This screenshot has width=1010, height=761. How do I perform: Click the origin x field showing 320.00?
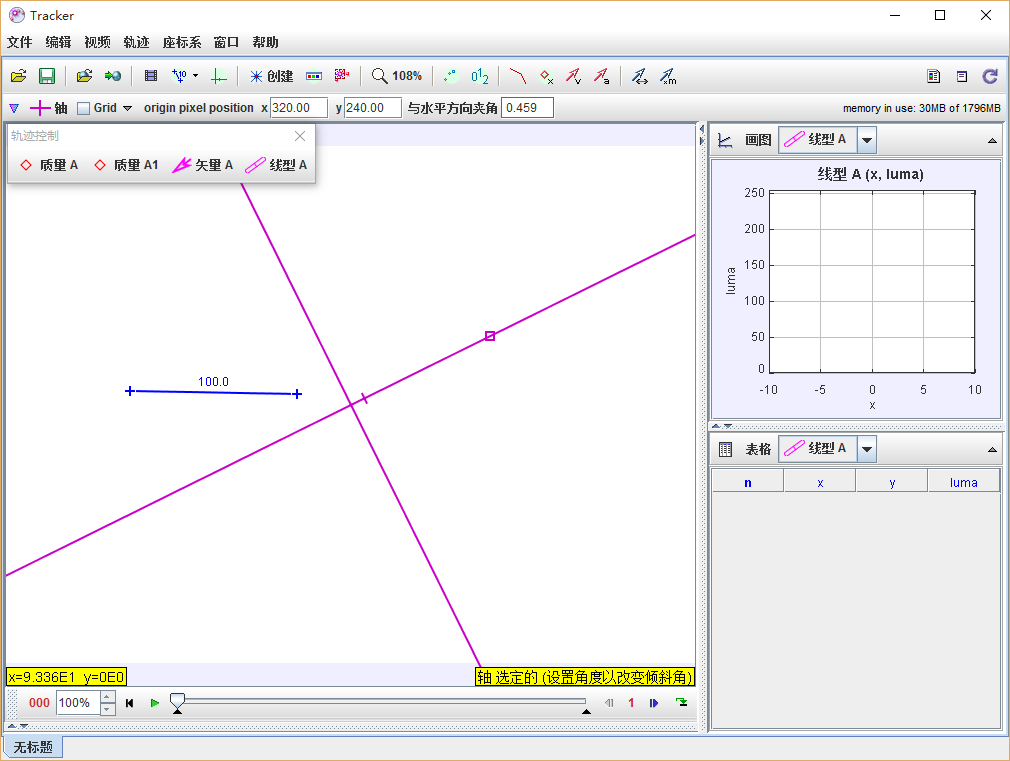point(298,108)
